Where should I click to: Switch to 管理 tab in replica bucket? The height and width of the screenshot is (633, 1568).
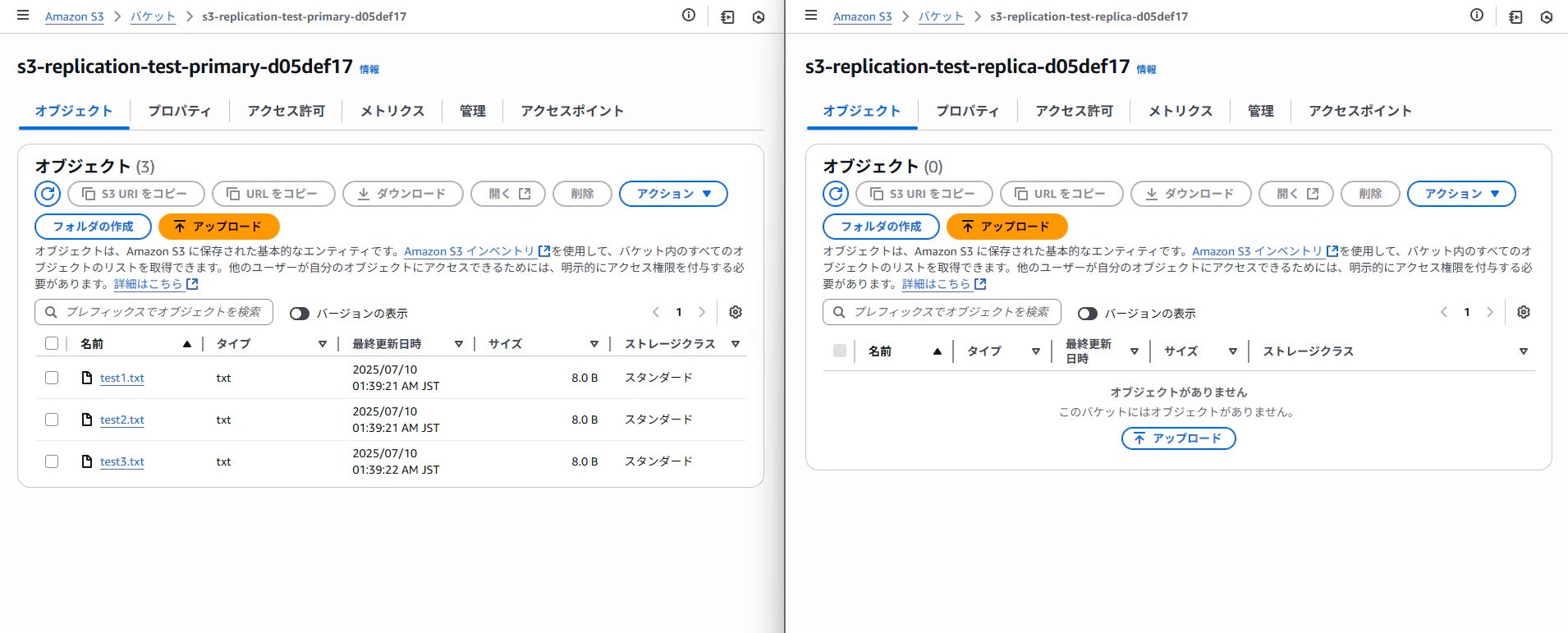(1260, 111)
